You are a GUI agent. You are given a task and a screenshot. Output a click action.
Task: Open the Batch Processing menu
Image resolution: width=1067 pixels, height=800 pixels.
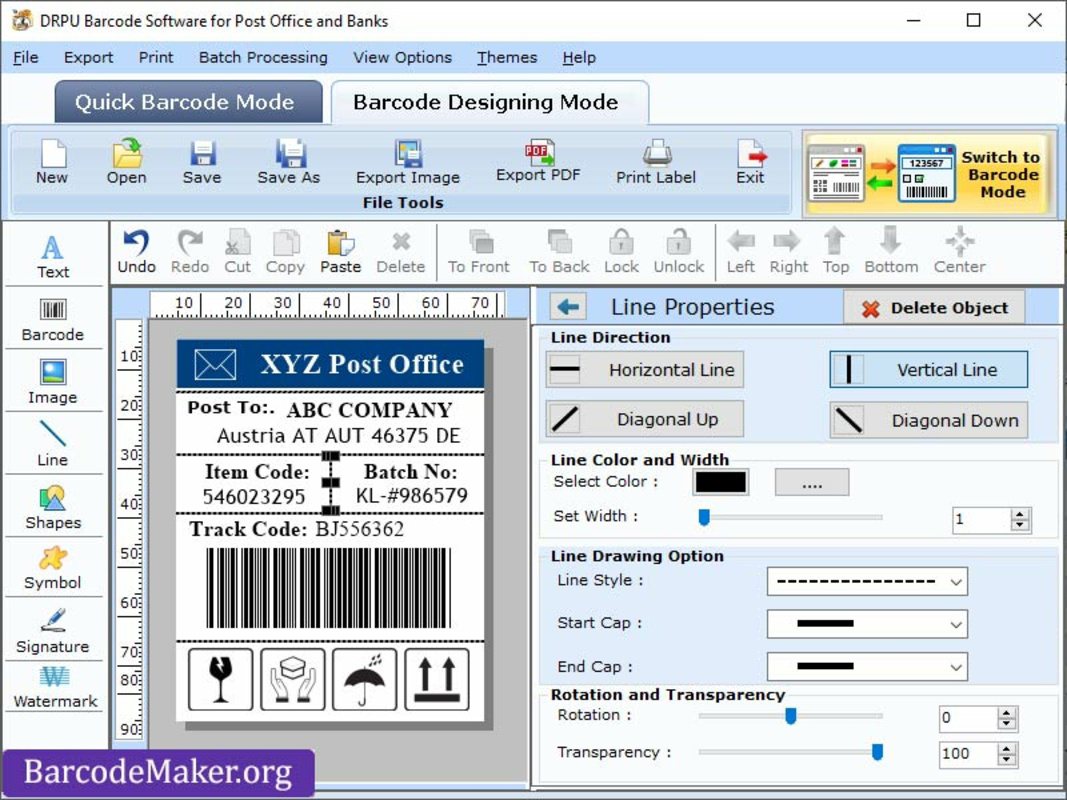pos(262,57)
